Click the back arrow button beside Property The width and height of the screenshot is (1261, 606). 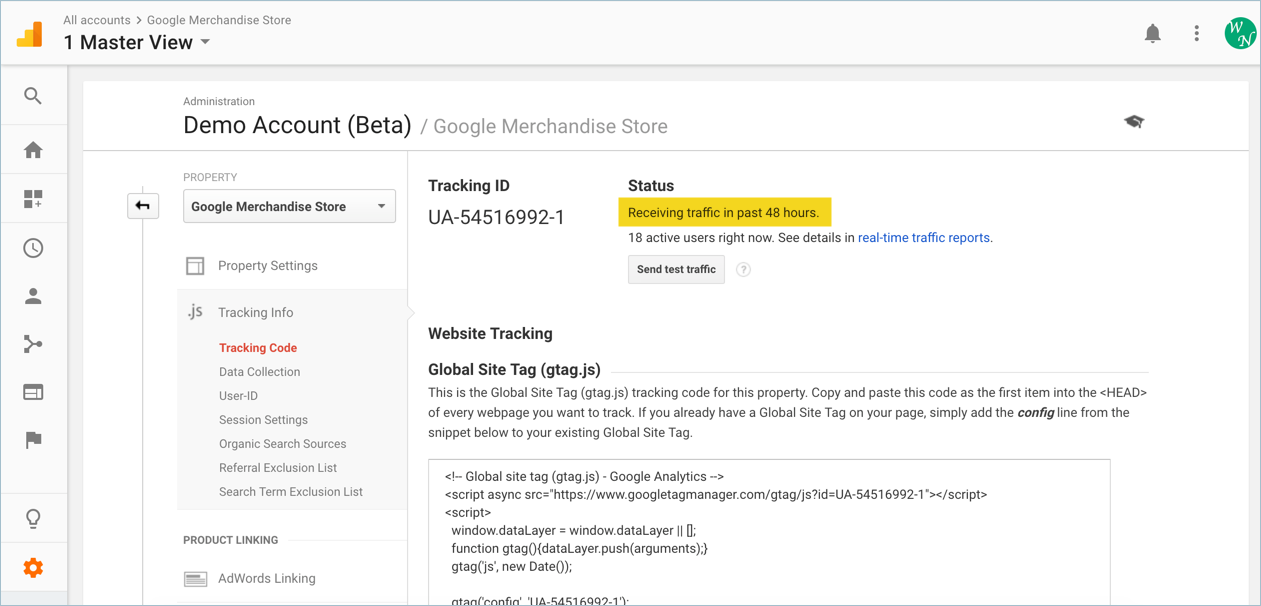(x=143, y=206)
